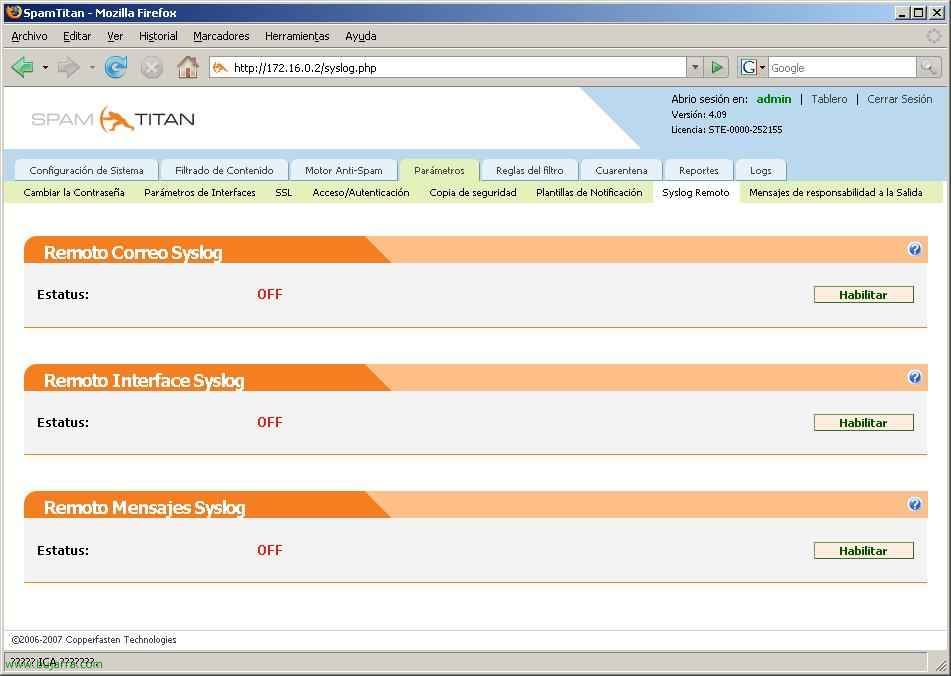951x676 pixels.
Task: Click the SpamTitan logo
Action: [113, 119]
